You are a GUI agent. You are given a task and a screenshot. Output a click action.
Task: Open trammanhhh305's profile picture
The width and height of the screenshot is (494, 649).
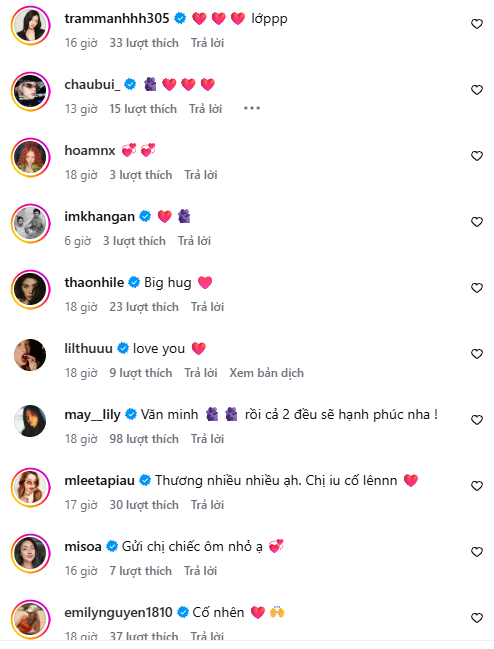click(30, 25)
